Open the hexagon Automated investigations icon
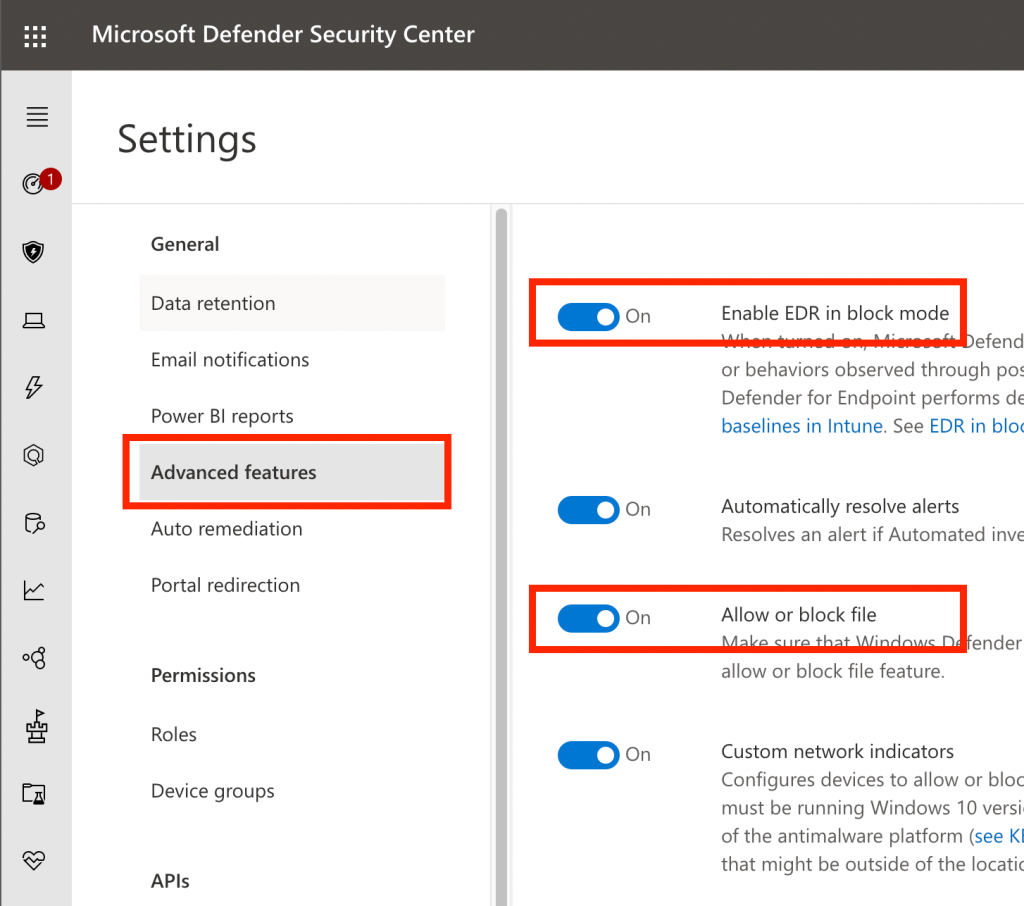The height and width of the screenshot is (906, 1024). [x=33, y=455]
